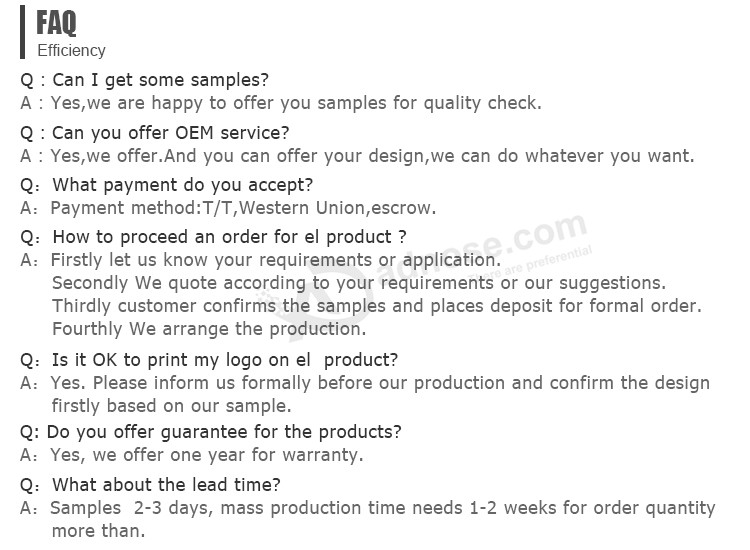
Task: Click the 'guarantee for the products' question
Action: click(210, 432)
